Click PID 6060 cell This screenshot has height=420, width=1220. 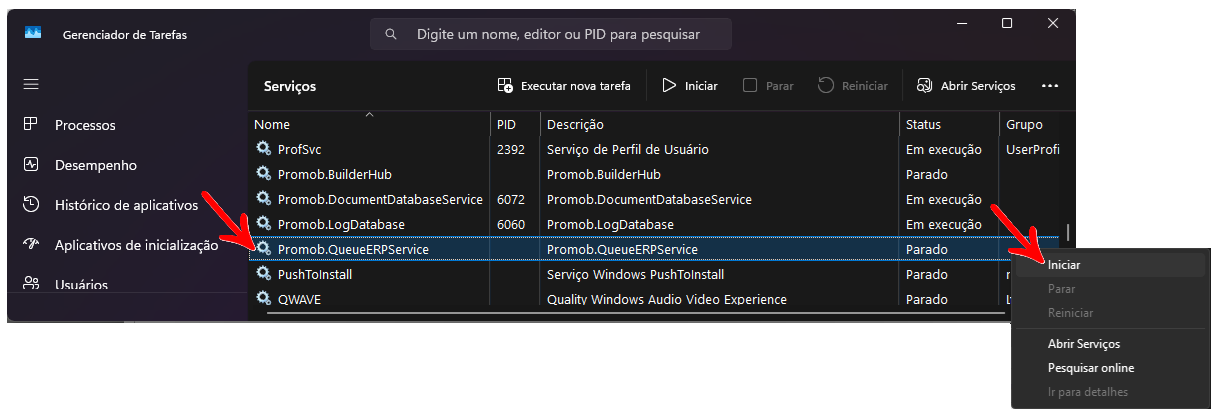point(510,224)
